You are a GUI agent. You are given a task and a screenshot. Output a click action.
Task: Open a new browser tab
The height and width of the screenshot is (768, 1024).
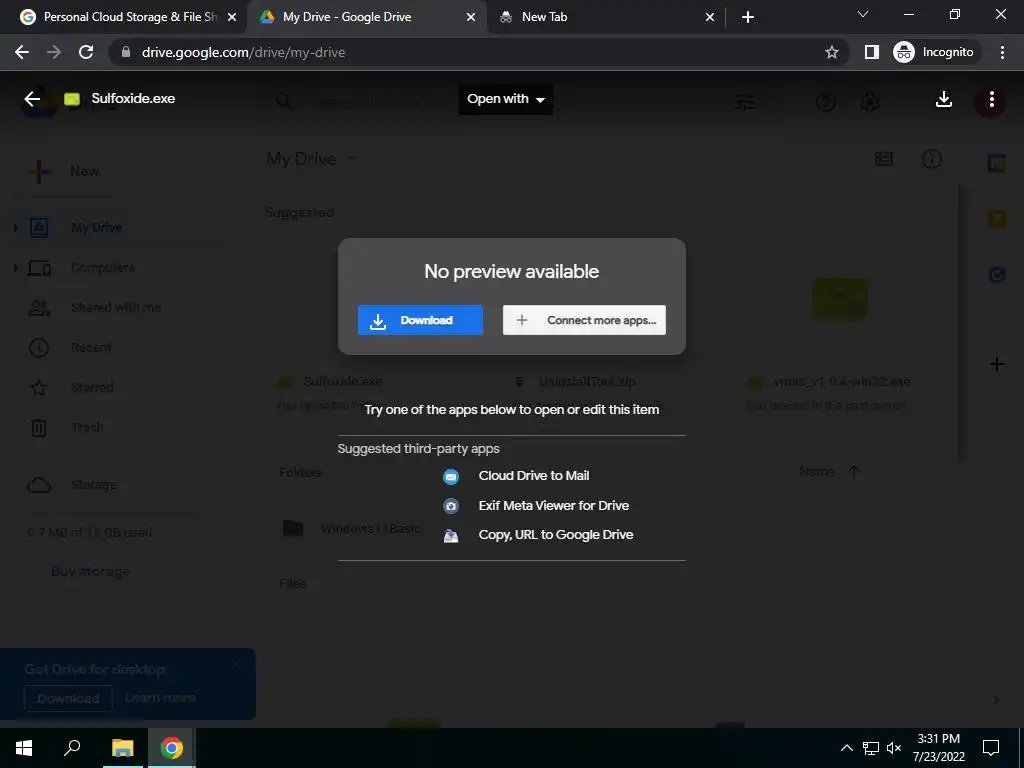(x=748, y=18)
